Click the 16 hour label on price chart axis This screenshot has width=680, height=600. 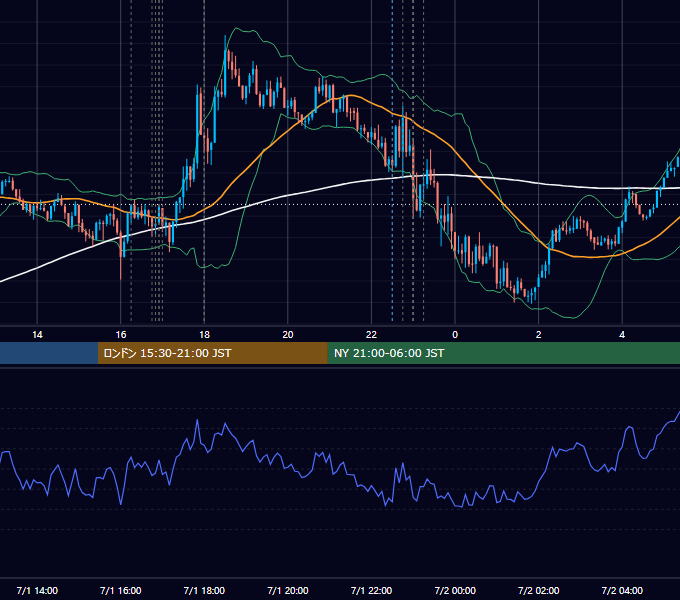[121, 335]
